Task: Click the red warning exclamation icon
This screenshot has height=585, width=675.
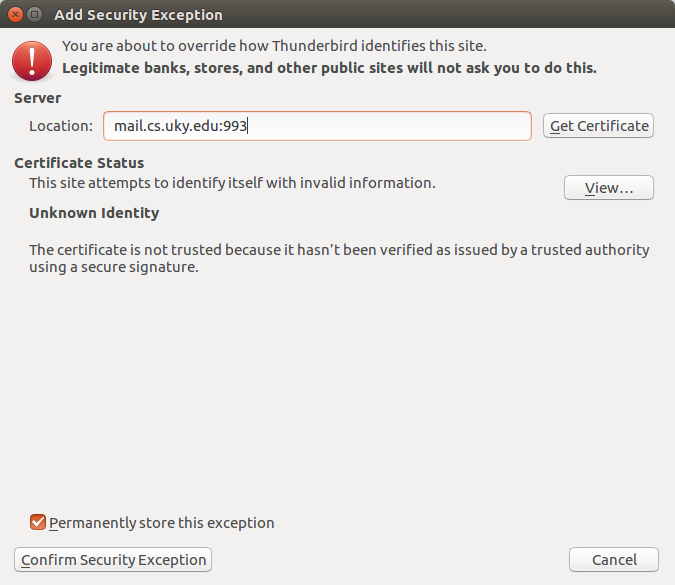Action: (32, 61)
